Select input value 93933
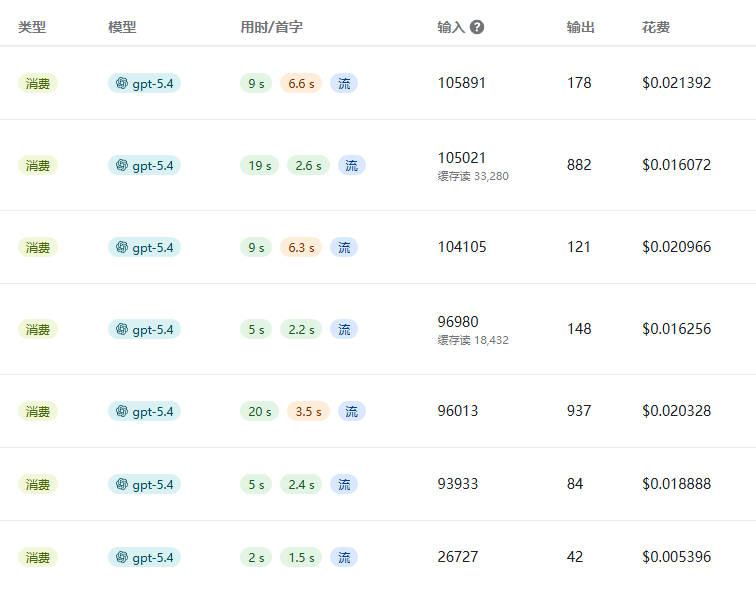The height and width of the screenshot is (605, 756). [x=458, y=484]
